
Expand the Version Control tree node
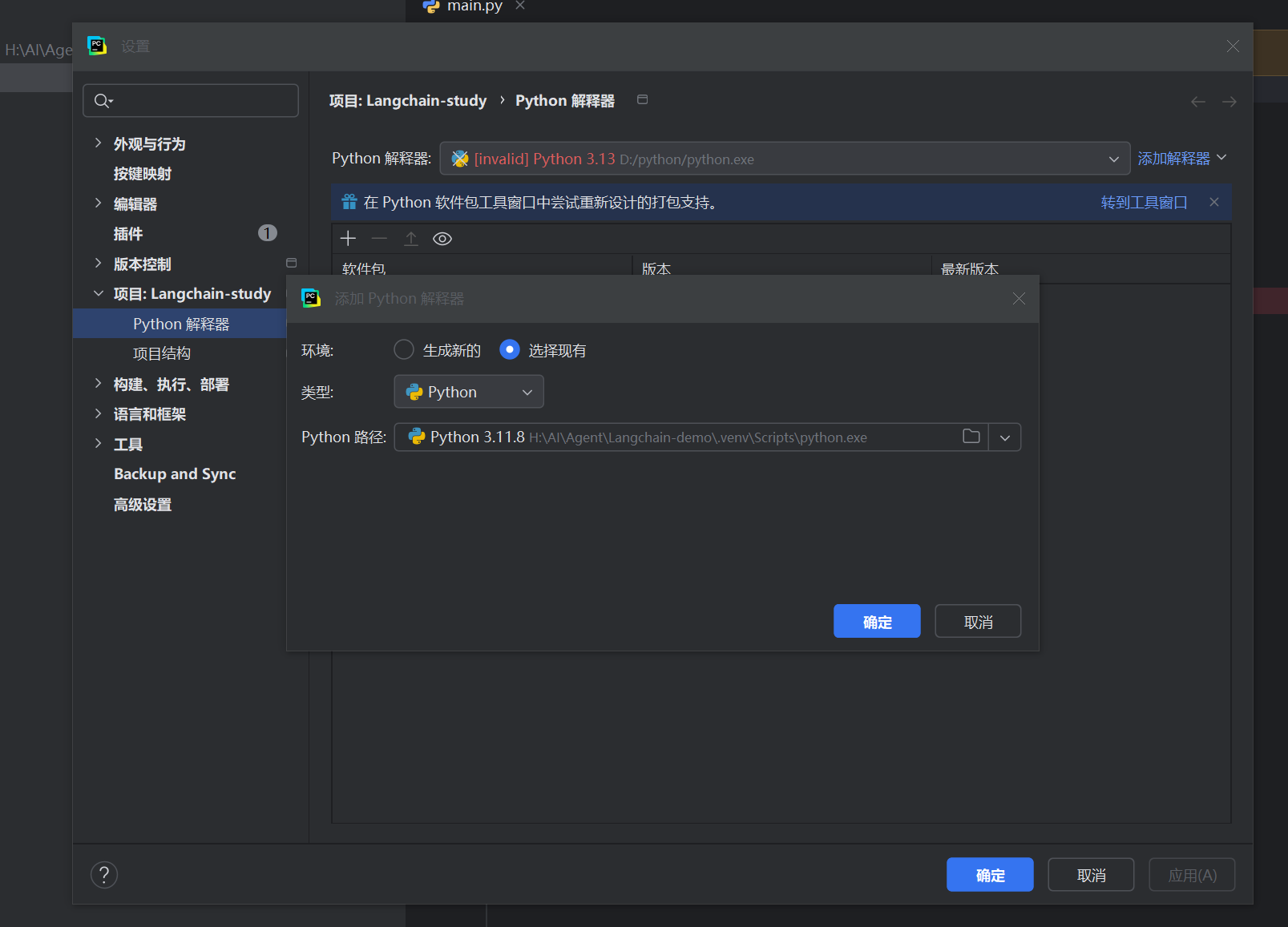(x=98, y=264)
